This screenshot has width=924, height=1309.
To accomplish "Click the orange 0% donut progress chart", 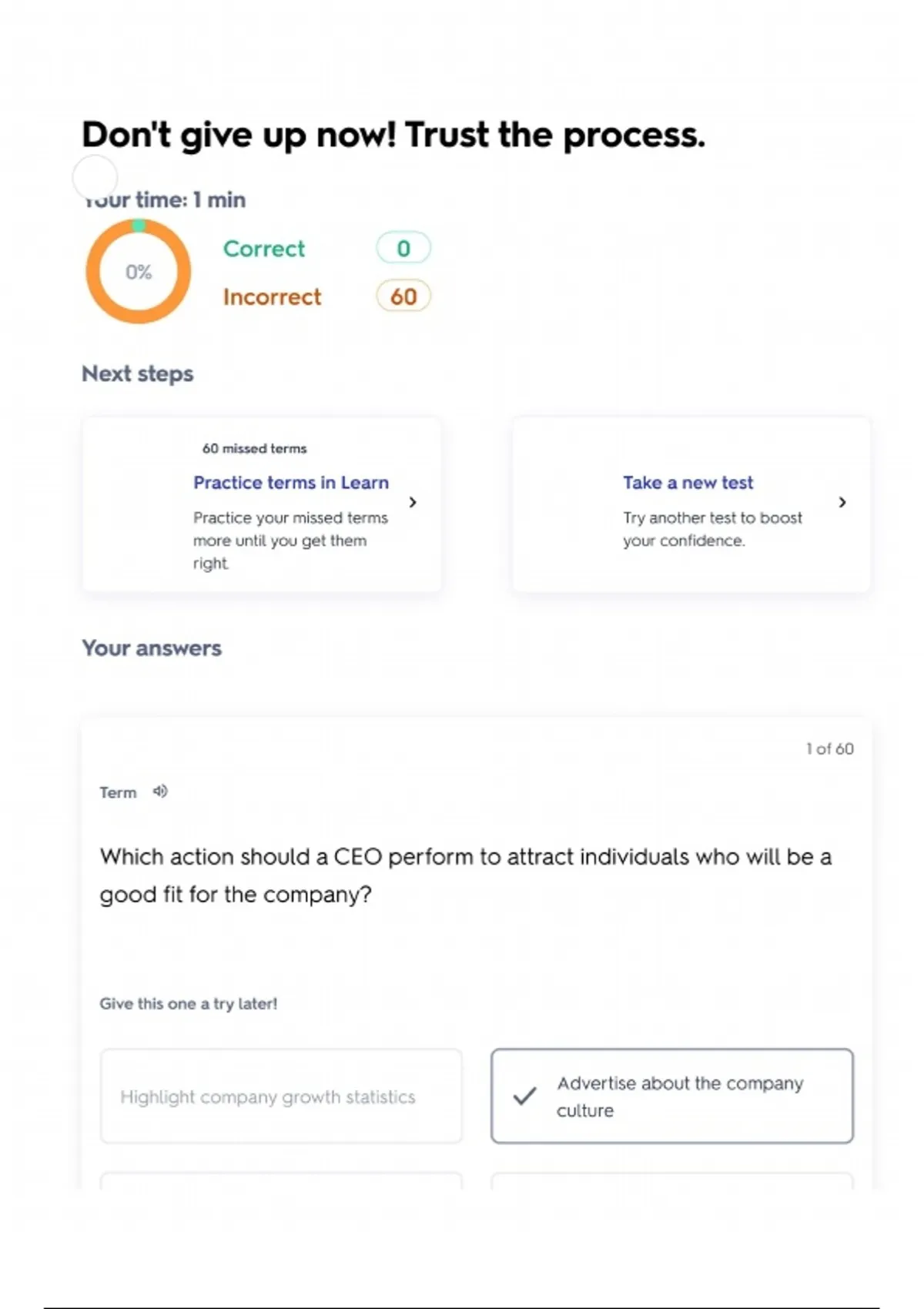I will click(139, 272).
